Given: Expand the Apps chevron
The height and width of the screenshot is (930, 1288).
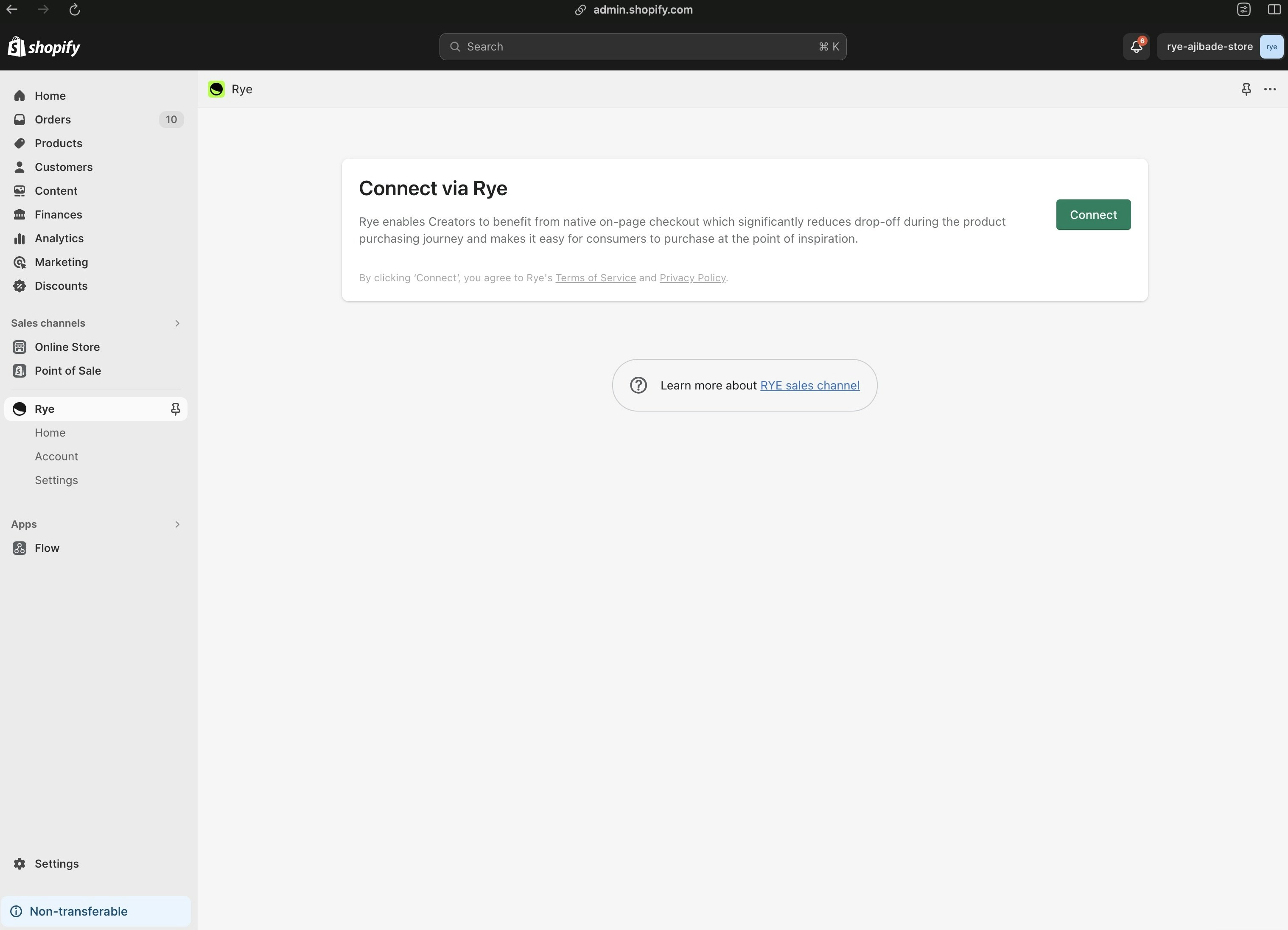Looking at the screenshot, I should click(x=177, y=524).
